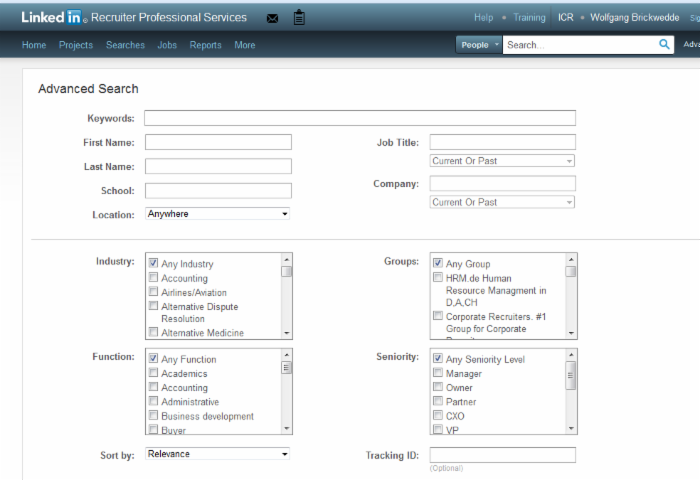
Task: Open the clipboard icon in header
Action: coord(299,18)
